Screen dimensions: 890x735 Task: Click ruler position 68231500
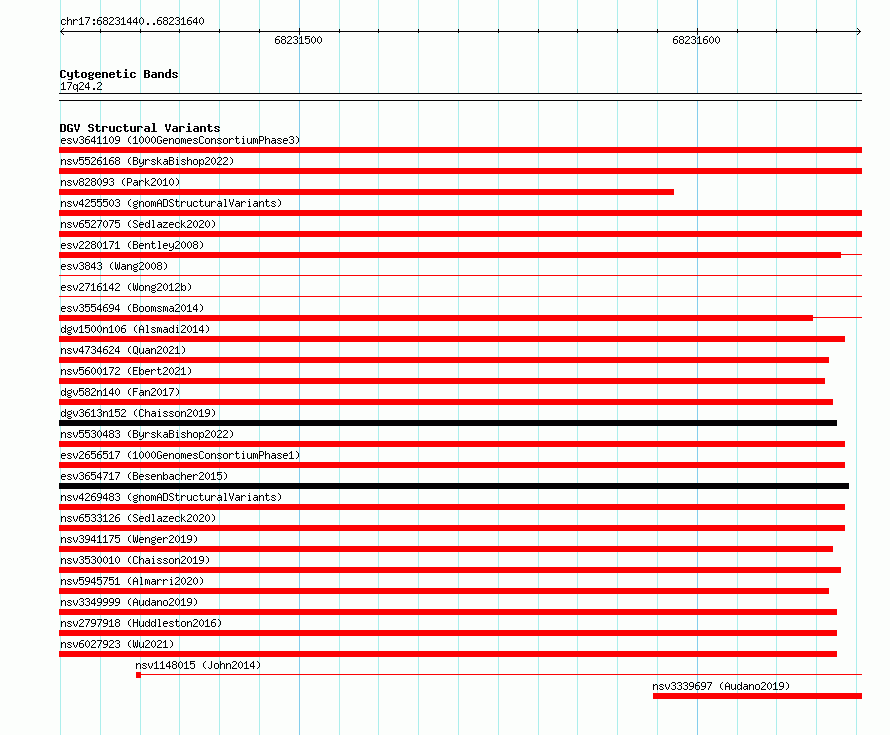298,40
